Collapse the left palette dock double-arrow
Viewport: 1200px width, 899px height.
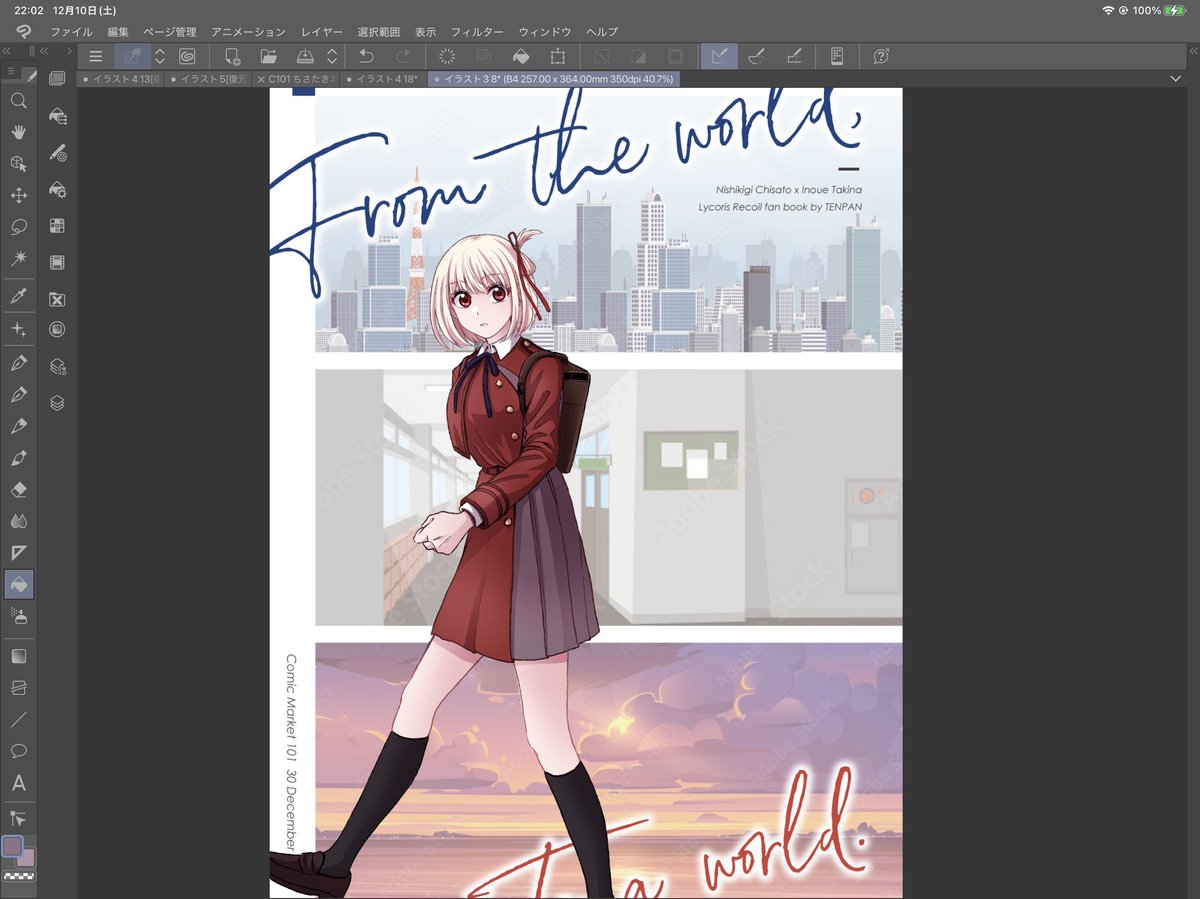[x=7, y=51]
